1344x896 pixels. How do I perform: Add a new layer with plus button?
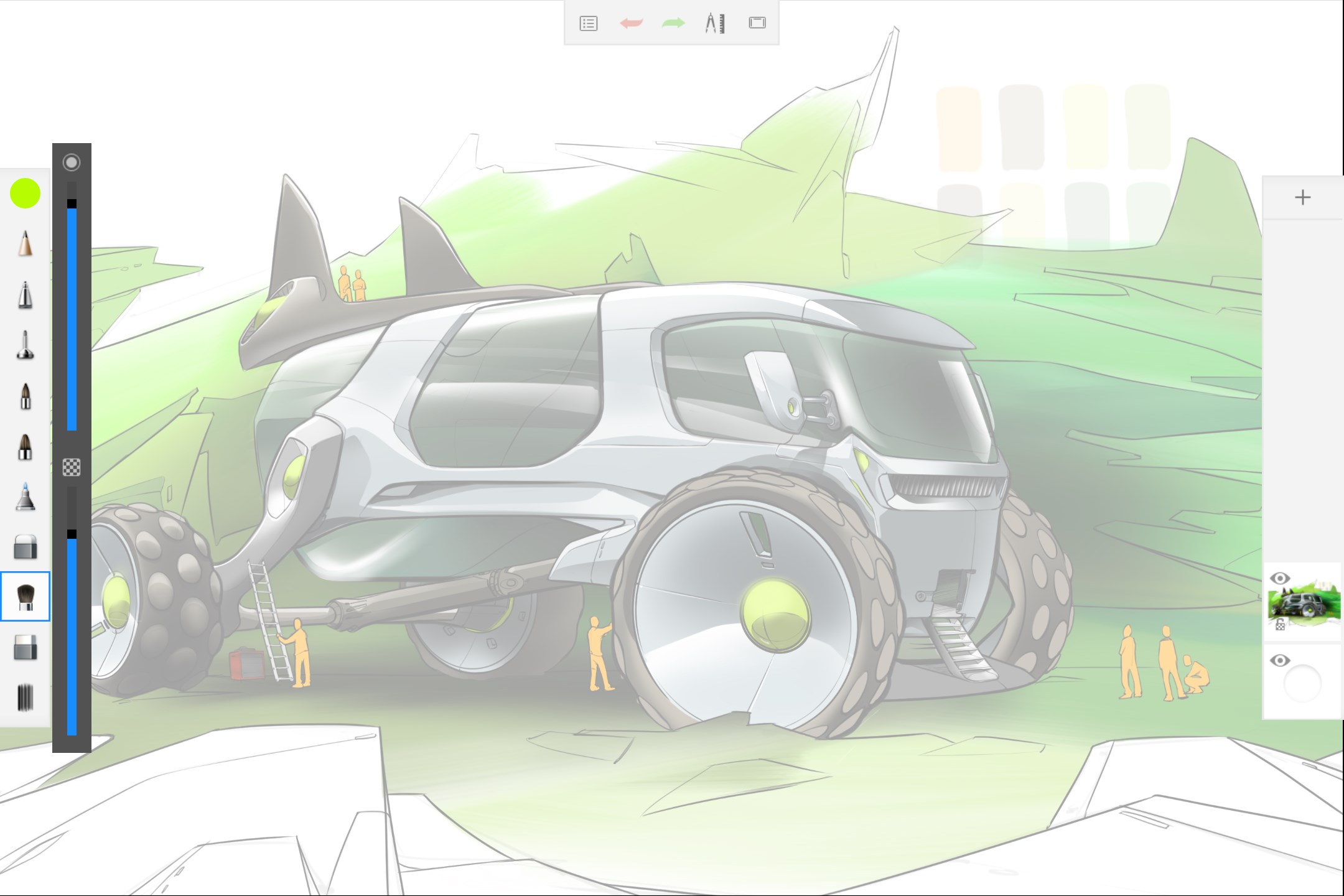click(x=1302, y=198)
